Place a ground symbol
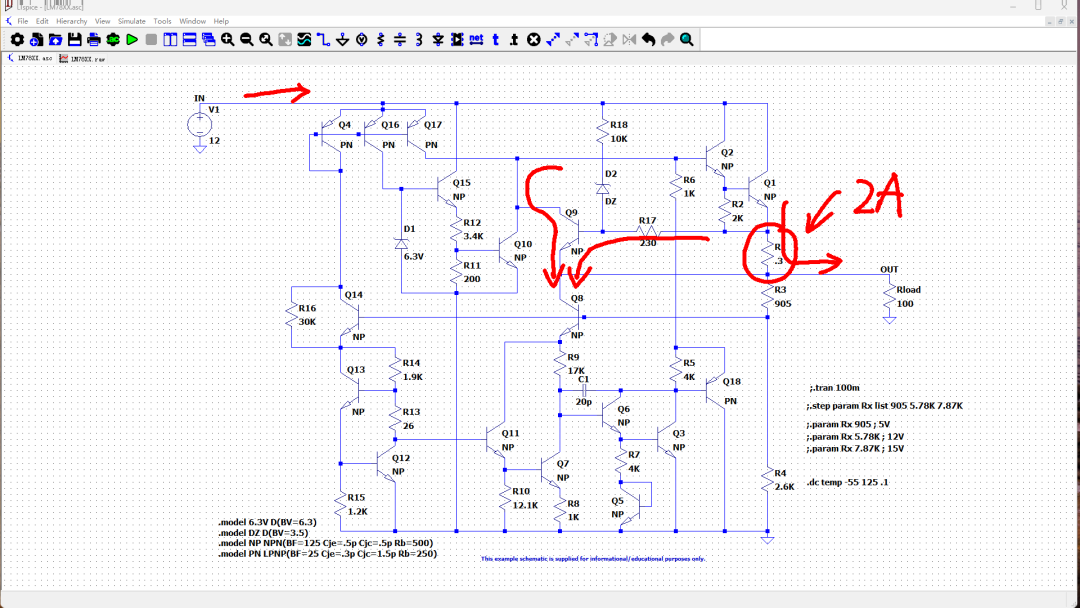Screen dimensions: 1080x608 point(343,40)
